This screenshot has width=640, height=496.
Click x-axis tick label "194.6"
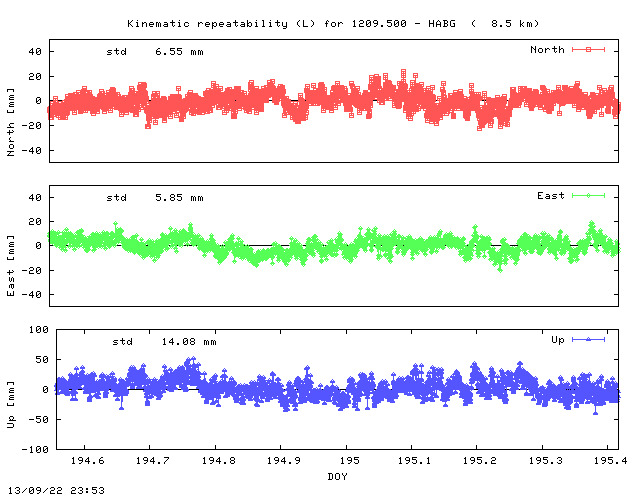click(87, 461)
